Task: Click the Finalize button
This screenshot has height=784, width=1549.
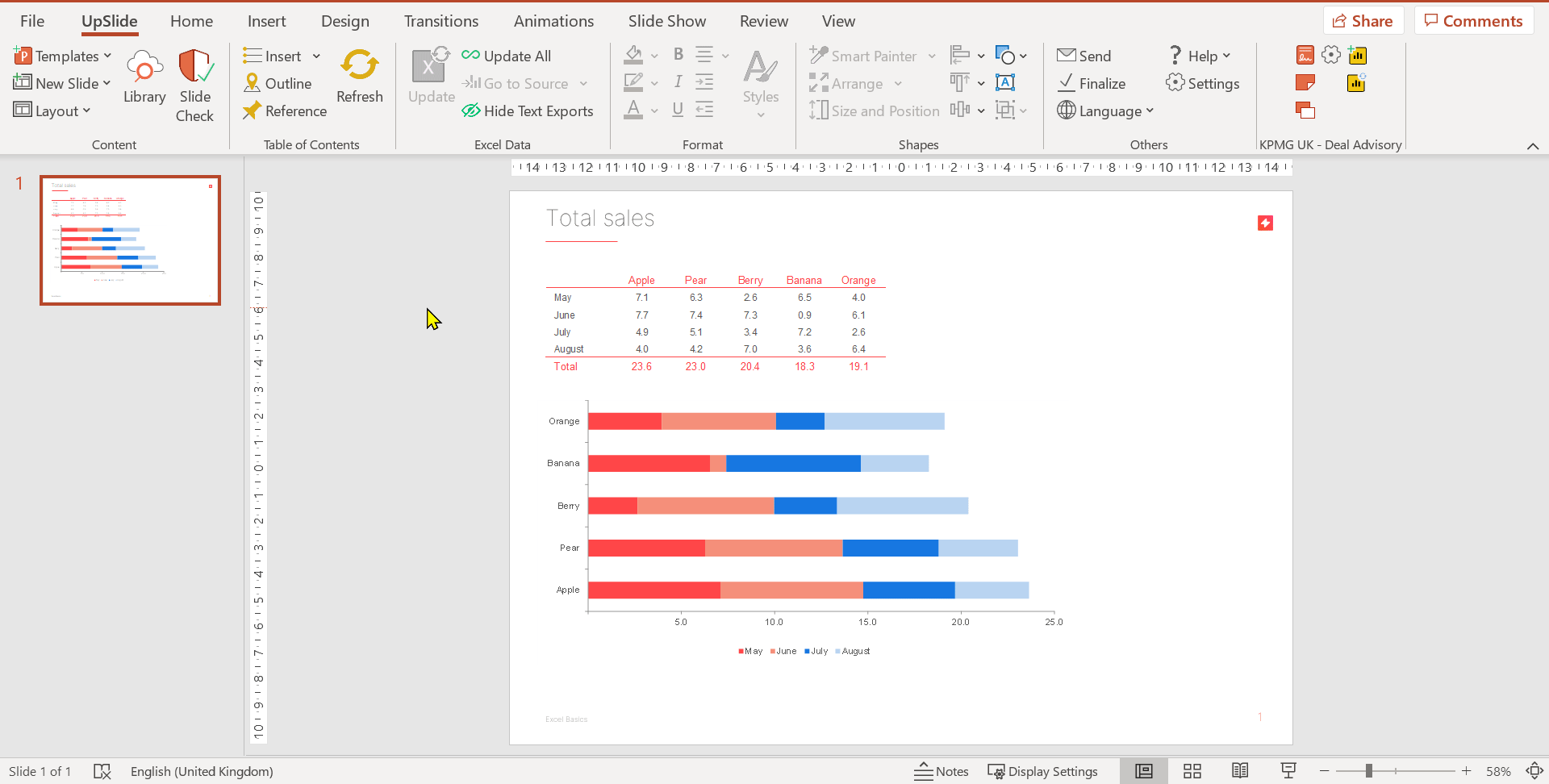Action: click(x=1092, y=83)
